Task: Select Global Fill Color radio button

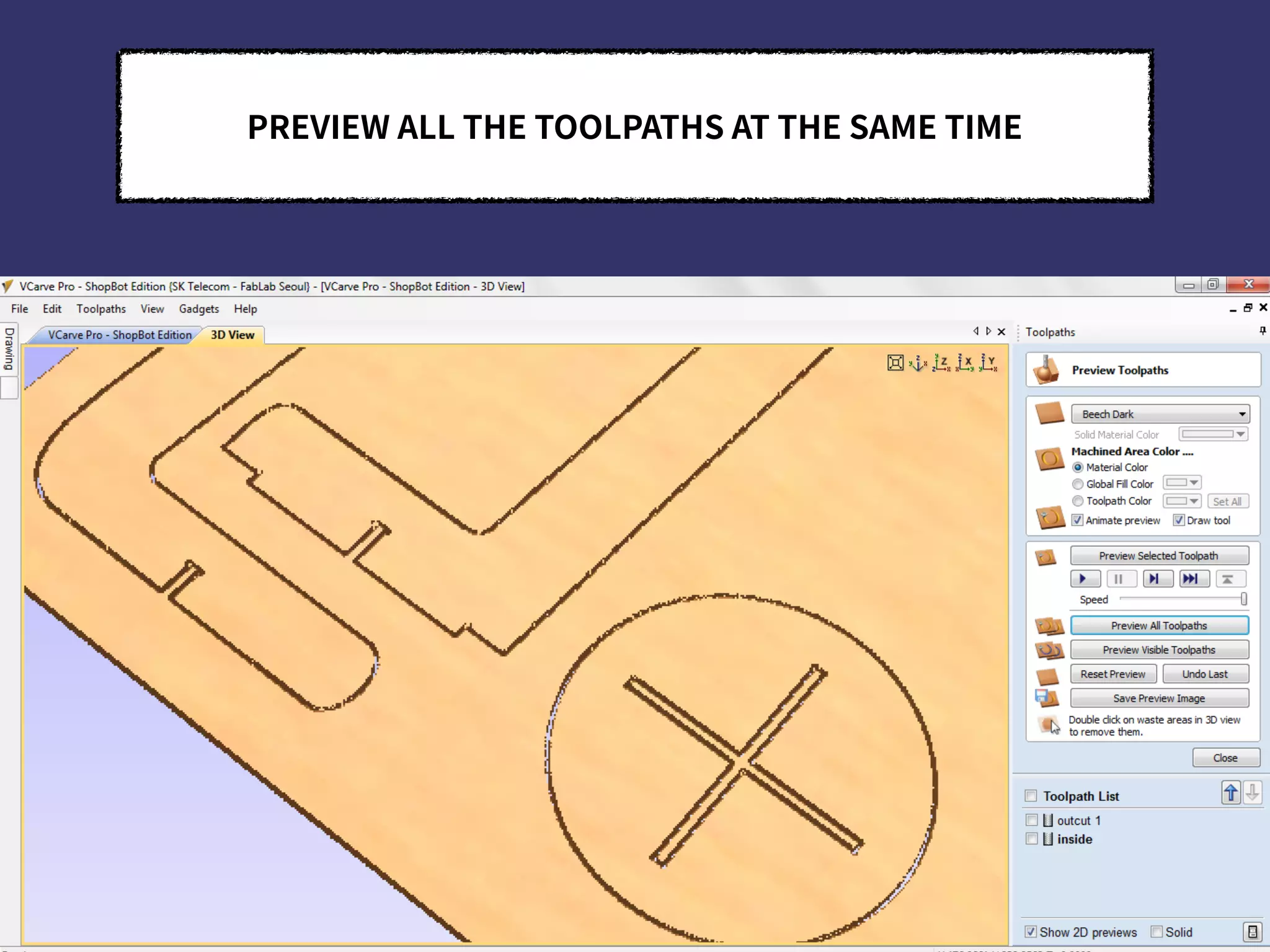Action: pos(1078,484)
